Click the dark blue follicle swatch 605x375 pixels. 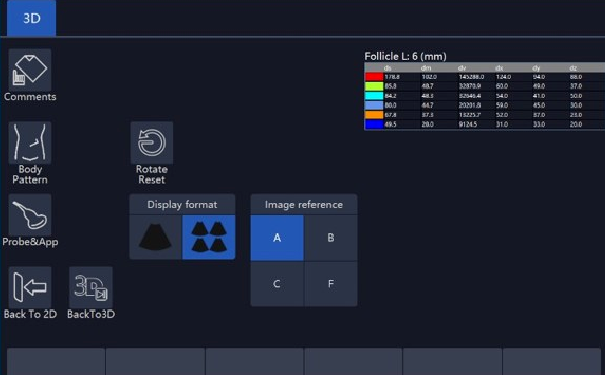pyautogui.click(x=374, y=124)
